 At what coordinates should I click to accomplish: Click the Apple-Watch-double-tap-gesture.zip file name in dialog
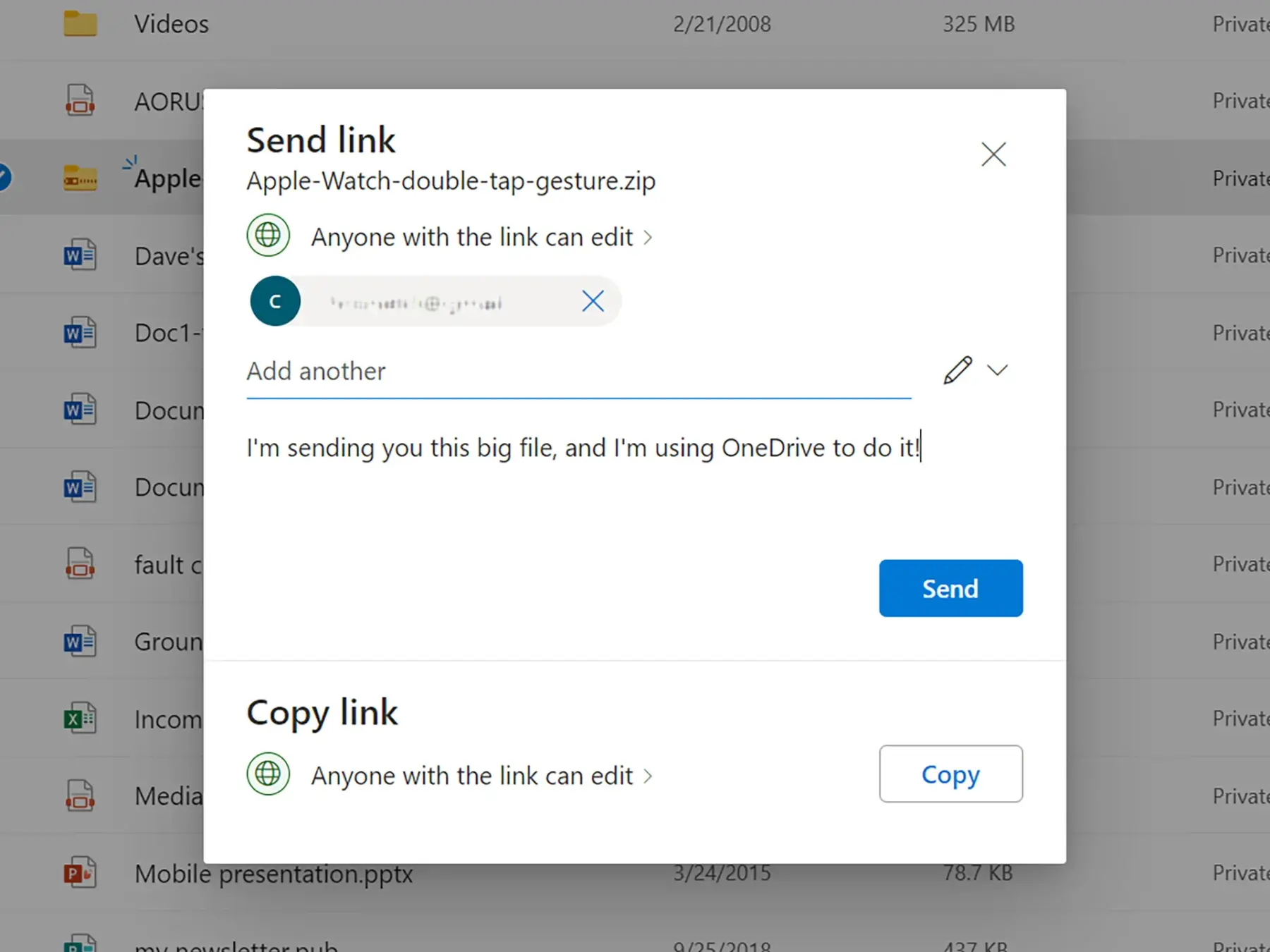coord(451,181)
